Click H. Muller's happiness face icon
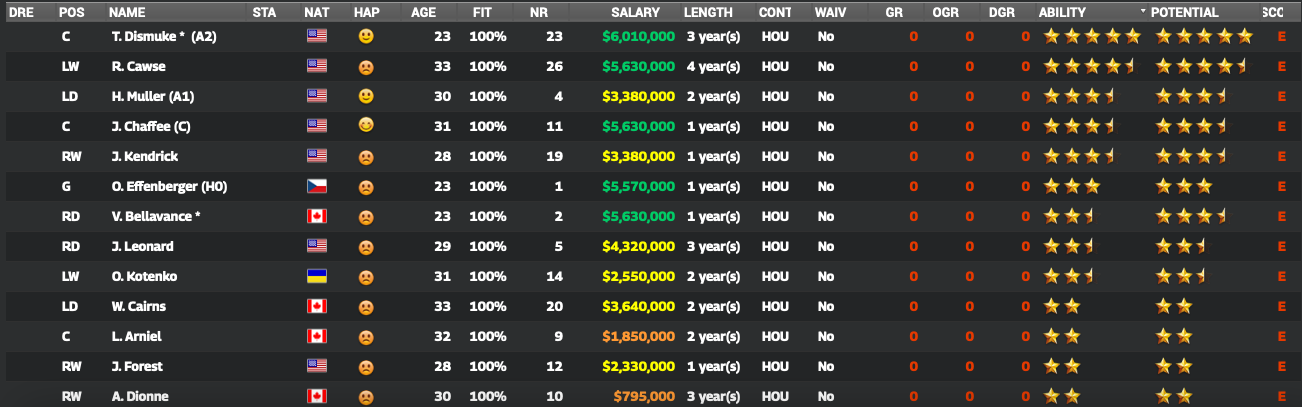Image resolution: width=1302 pixels, height=407 pixels. [366, 96]
